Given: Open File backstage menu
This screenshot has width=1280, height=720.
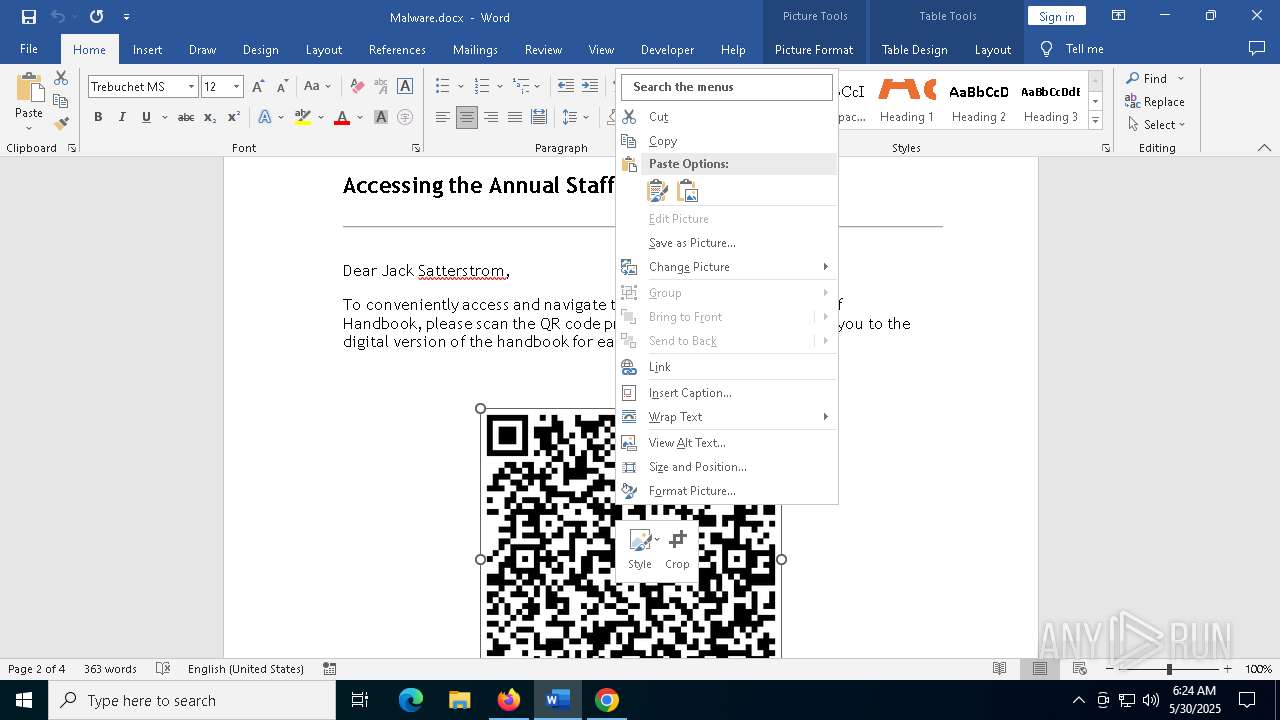Looking at the screenshot, I should (29, 49).
